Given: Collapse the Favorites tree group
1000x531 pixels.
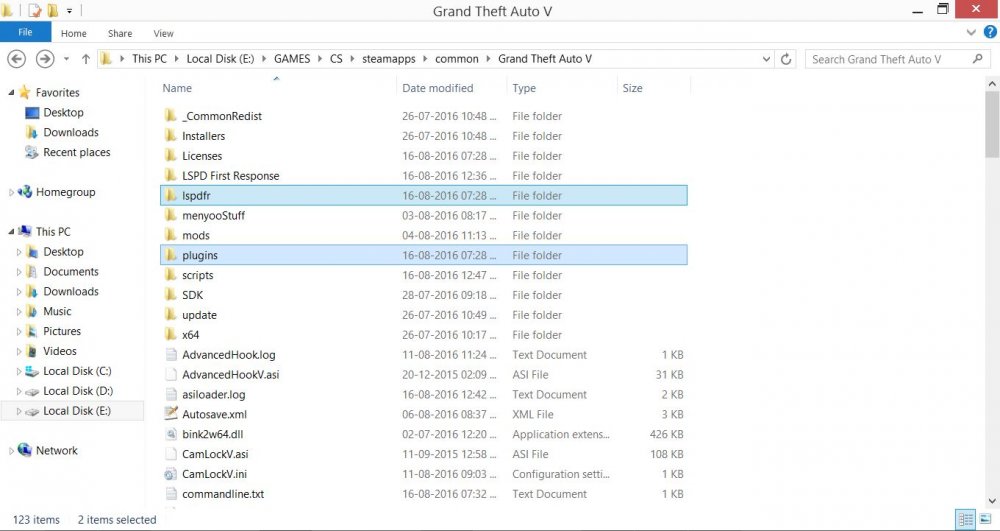Looking at the screenshot, I should click(x=11, y=92).
